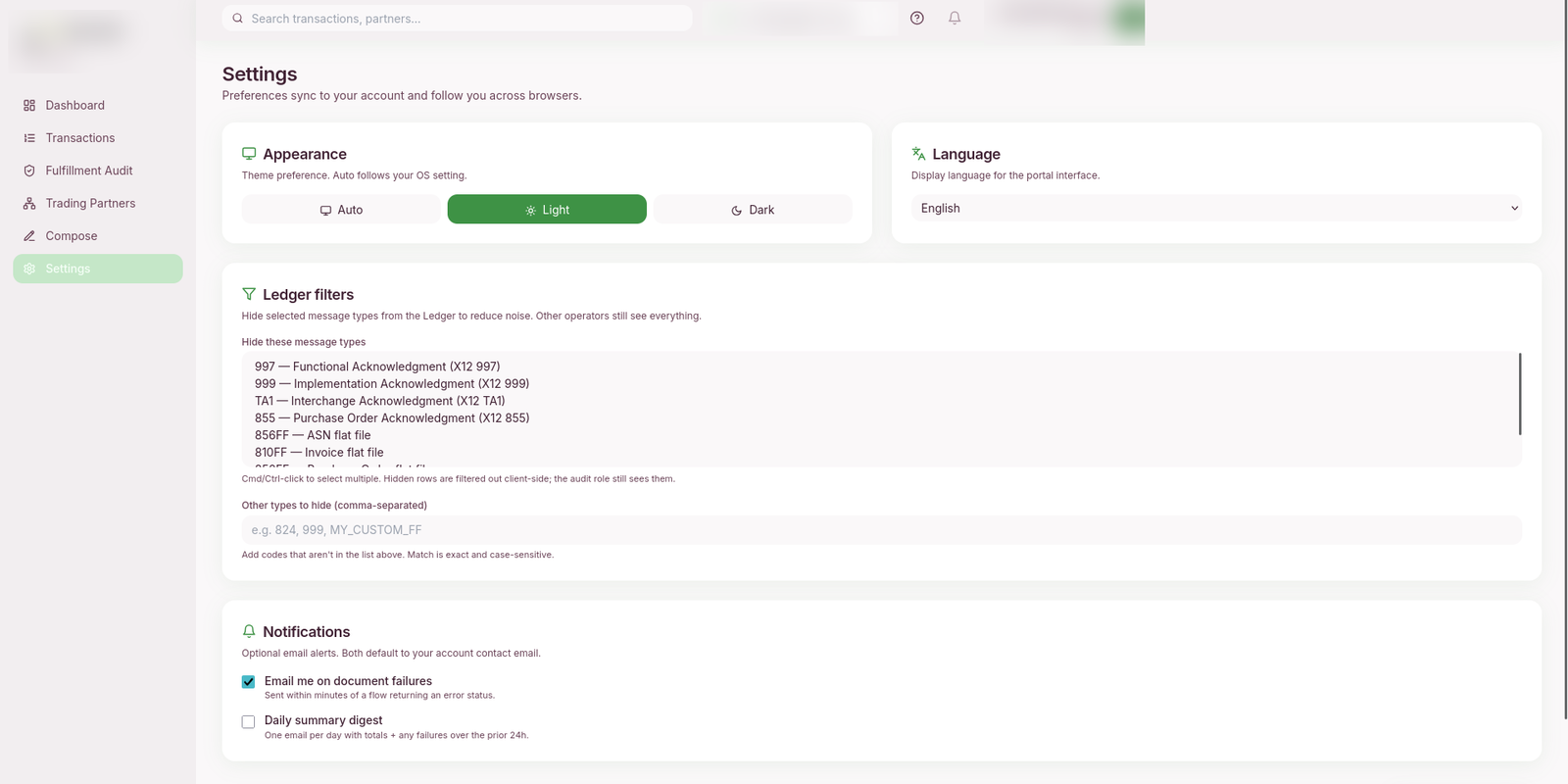Uncheck Email me on document failures
The image size is (1568, 784).
[x=248, y=682]
